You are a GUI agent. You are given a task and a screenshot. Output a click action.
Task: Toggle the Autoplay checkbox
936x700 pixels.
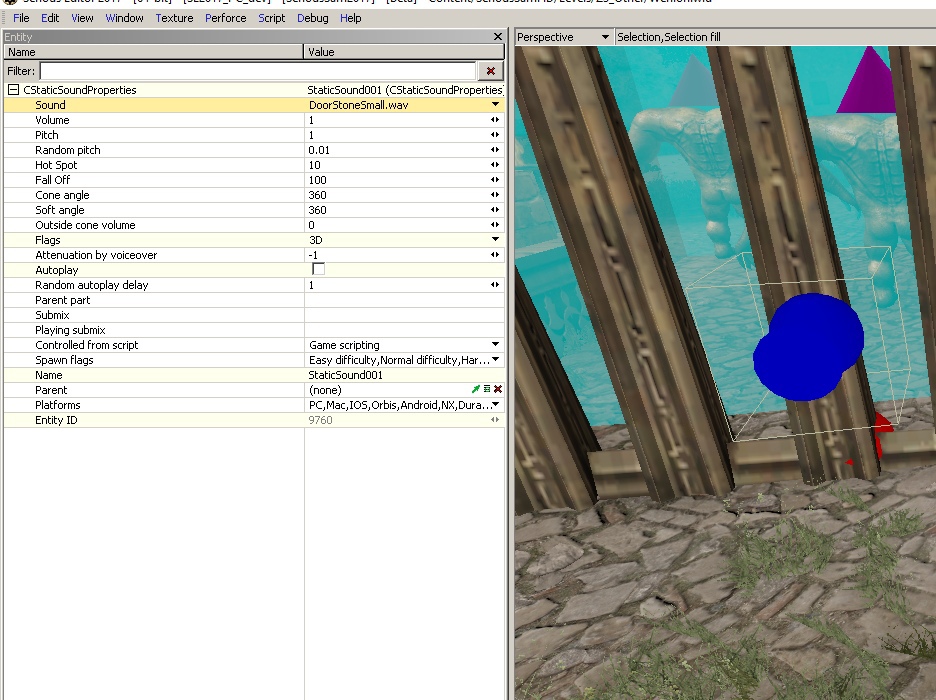click(319, 269)
